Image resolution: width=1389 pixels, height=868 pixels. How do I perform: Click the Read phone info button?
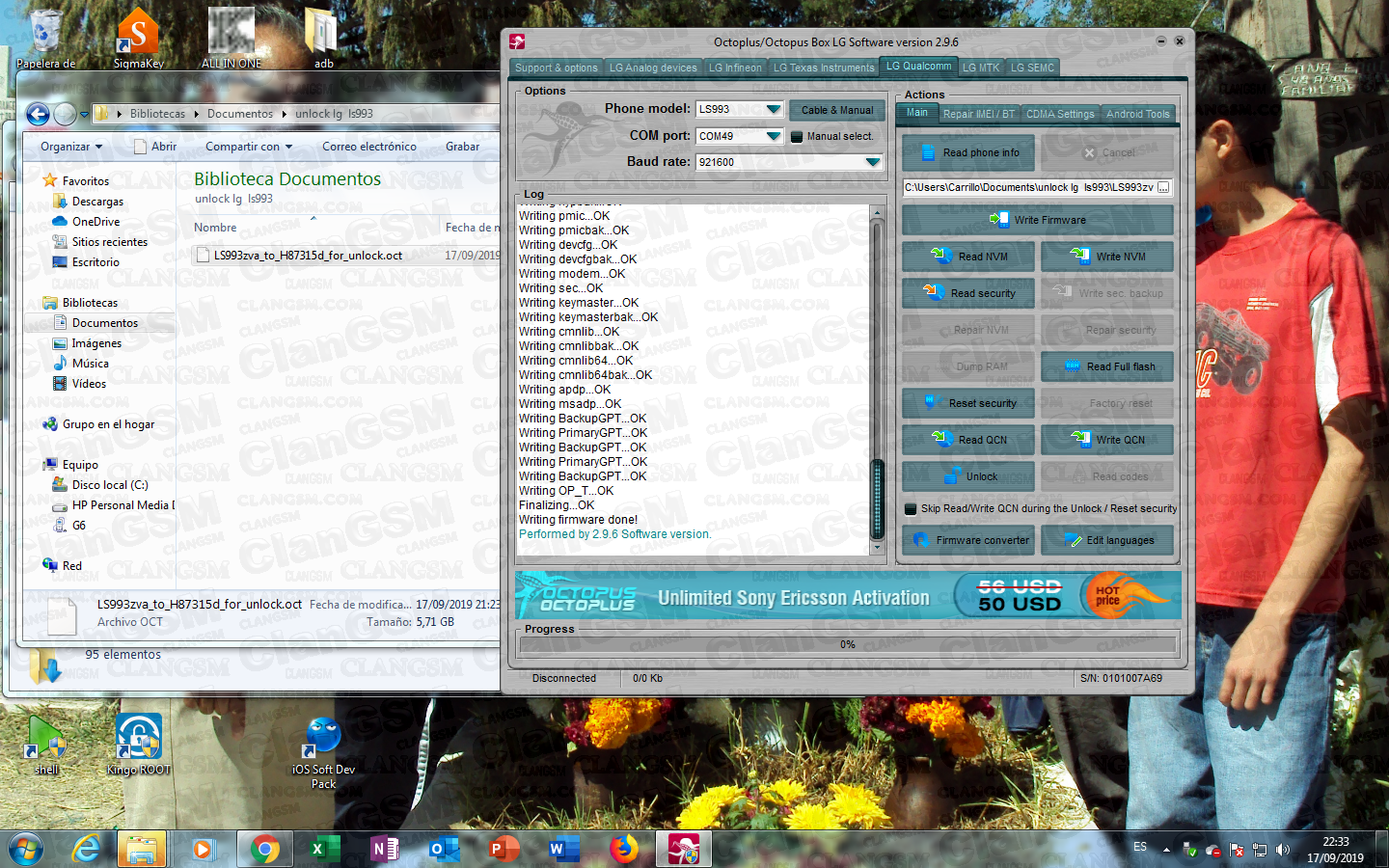968,152
